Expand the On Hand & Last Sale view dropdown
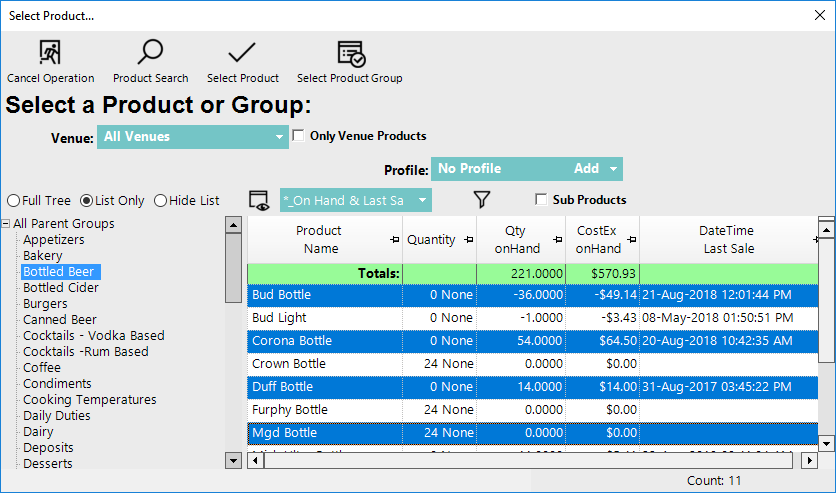 point(422,200)
